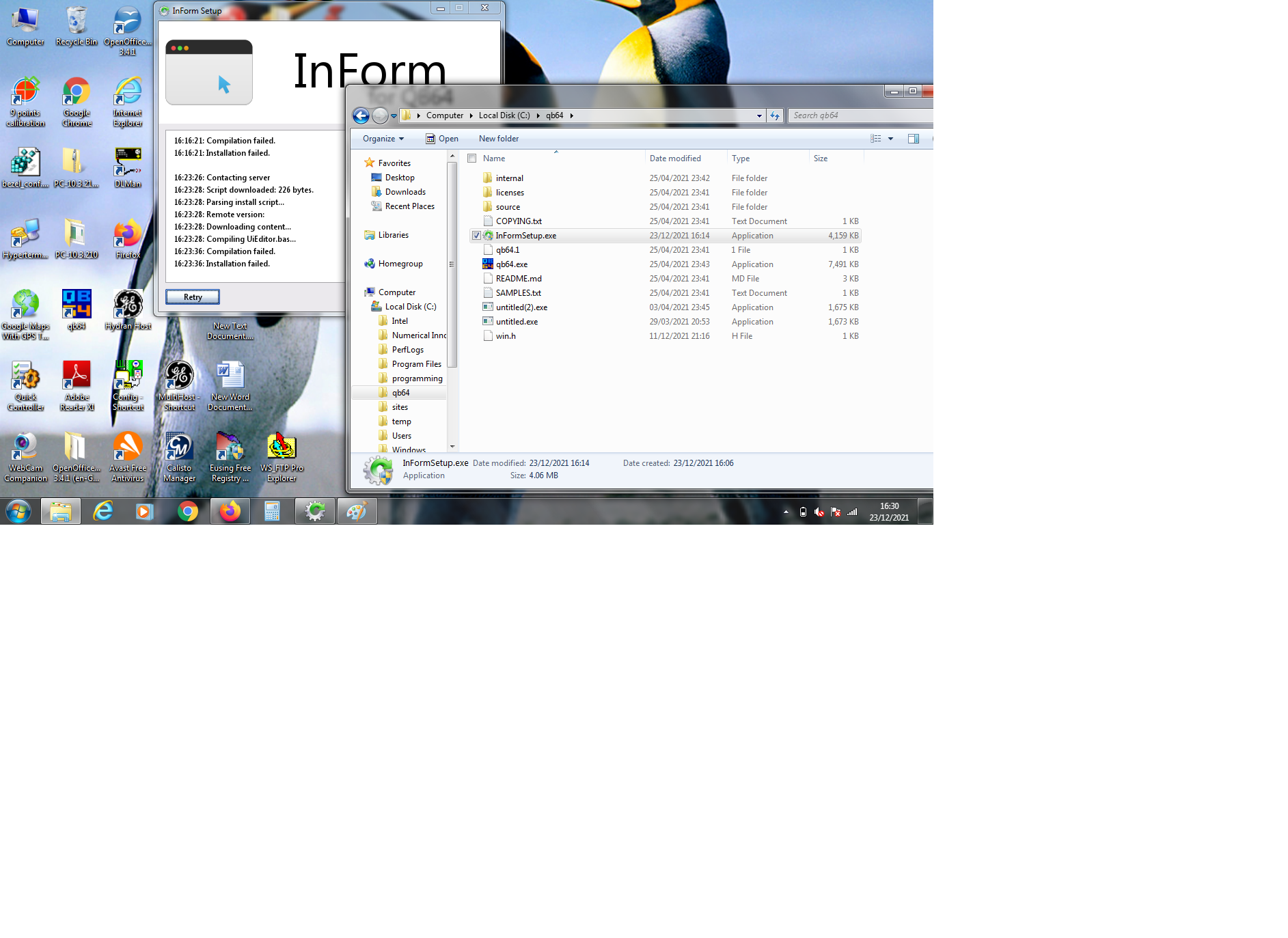The width and height of the screenshot is (1288, 938).
Task: Select the 9 points calibration desktop icon
Action: click(25, 102)
